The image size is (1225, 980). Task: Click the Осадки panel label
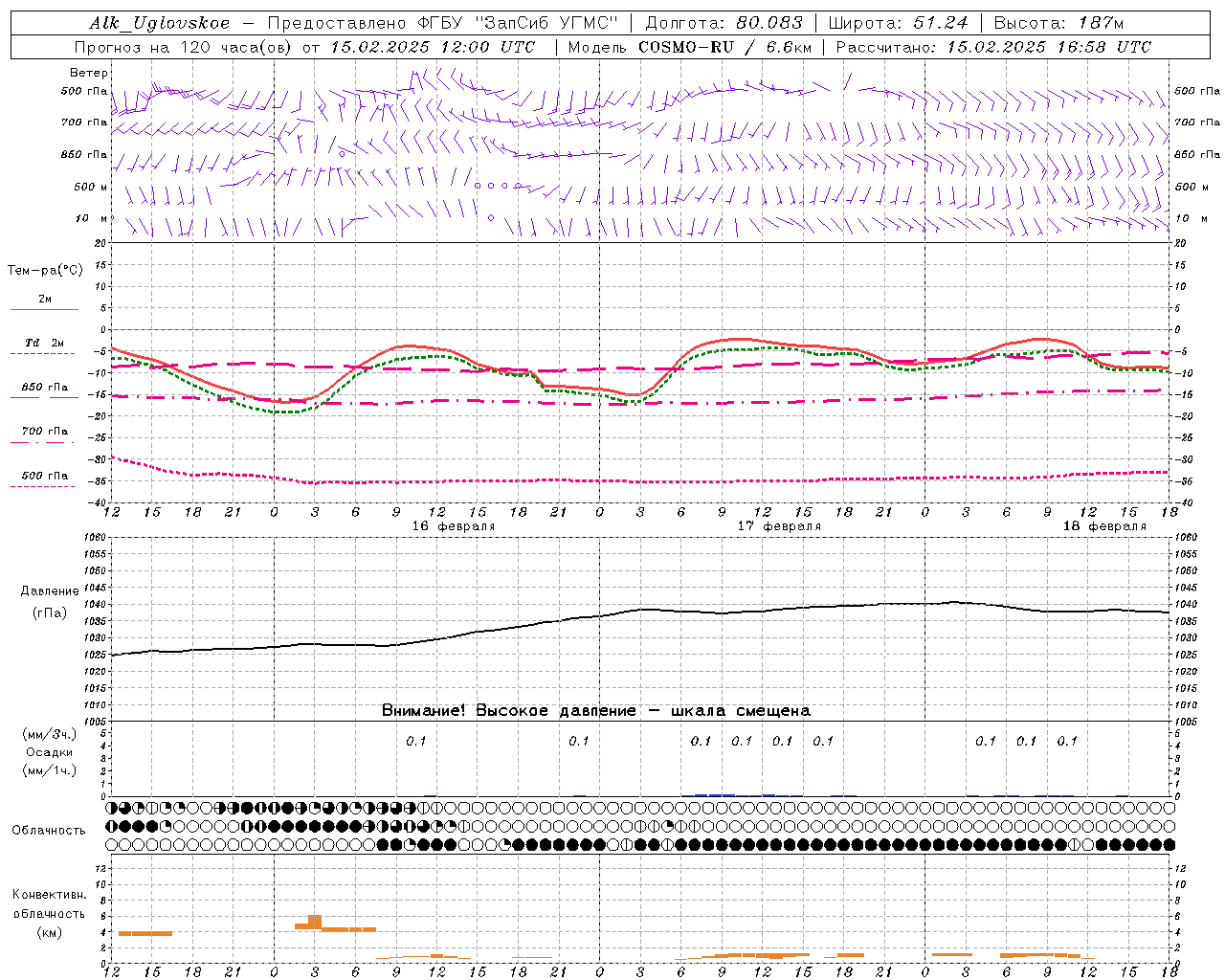(x=50, y=752)
